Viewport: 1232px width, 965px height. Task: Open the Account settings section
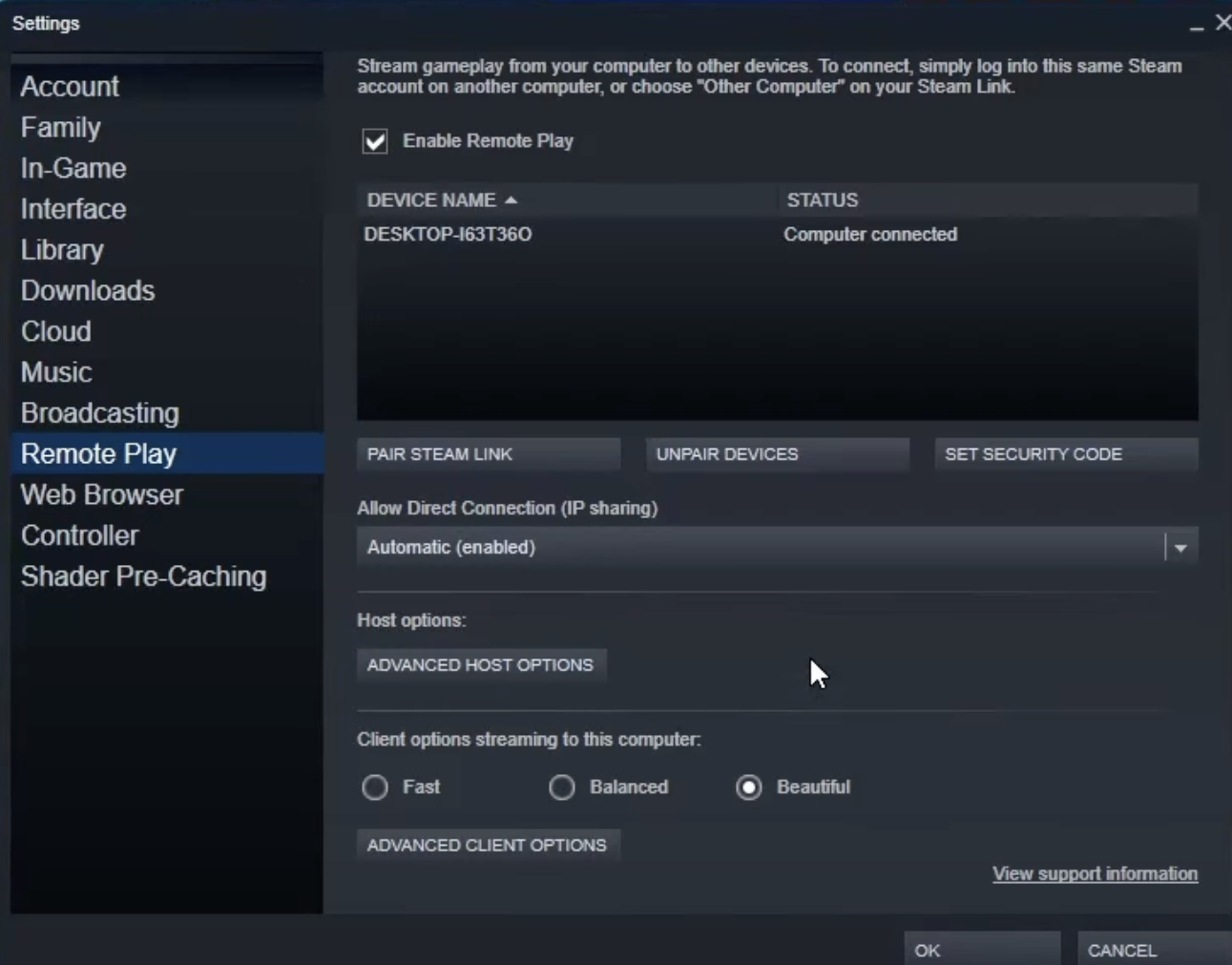(69, 86)
